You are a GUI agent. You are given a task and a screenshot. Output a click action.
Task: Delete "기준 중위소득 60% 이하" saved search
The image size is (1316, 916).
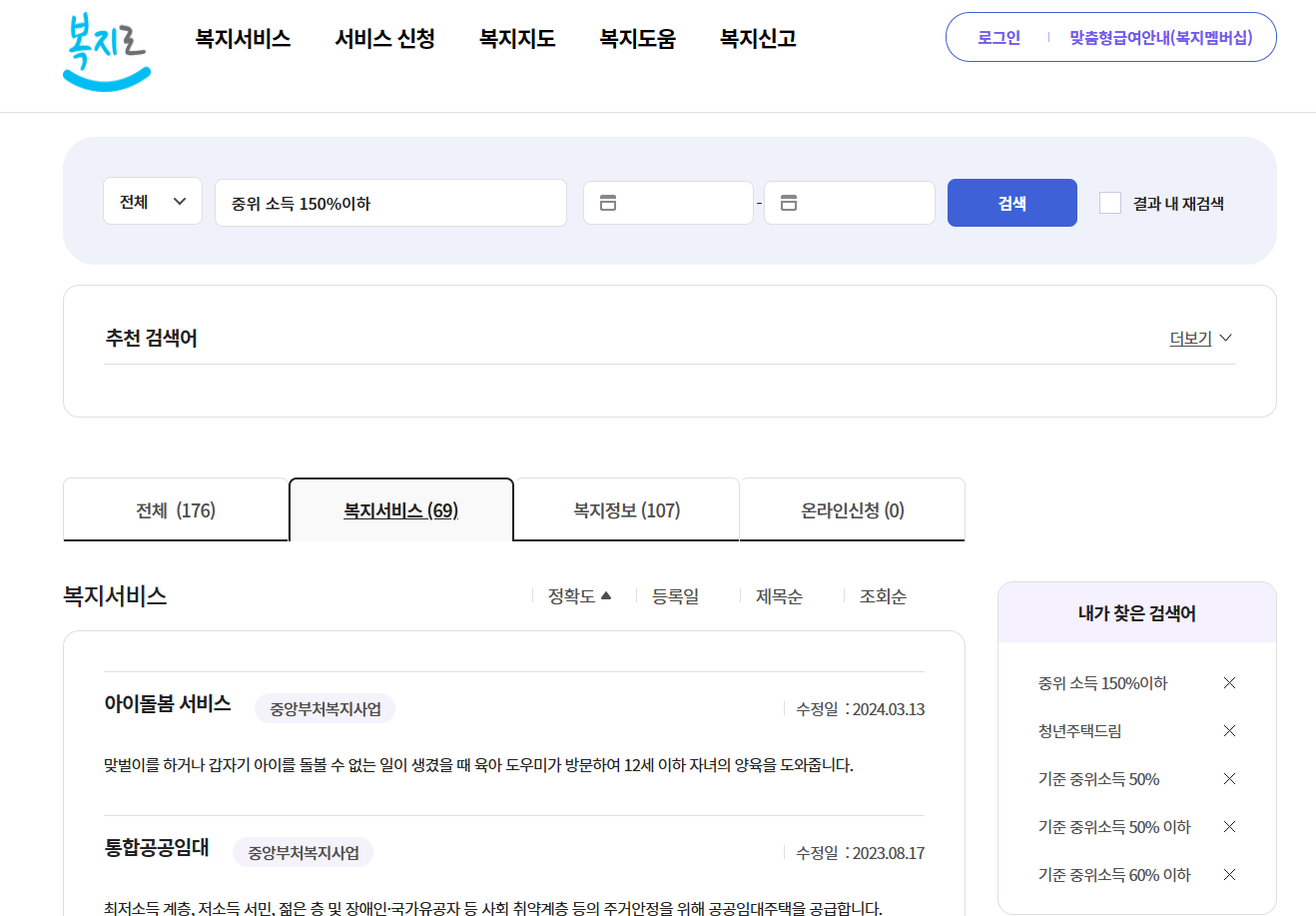(1229, 874)
